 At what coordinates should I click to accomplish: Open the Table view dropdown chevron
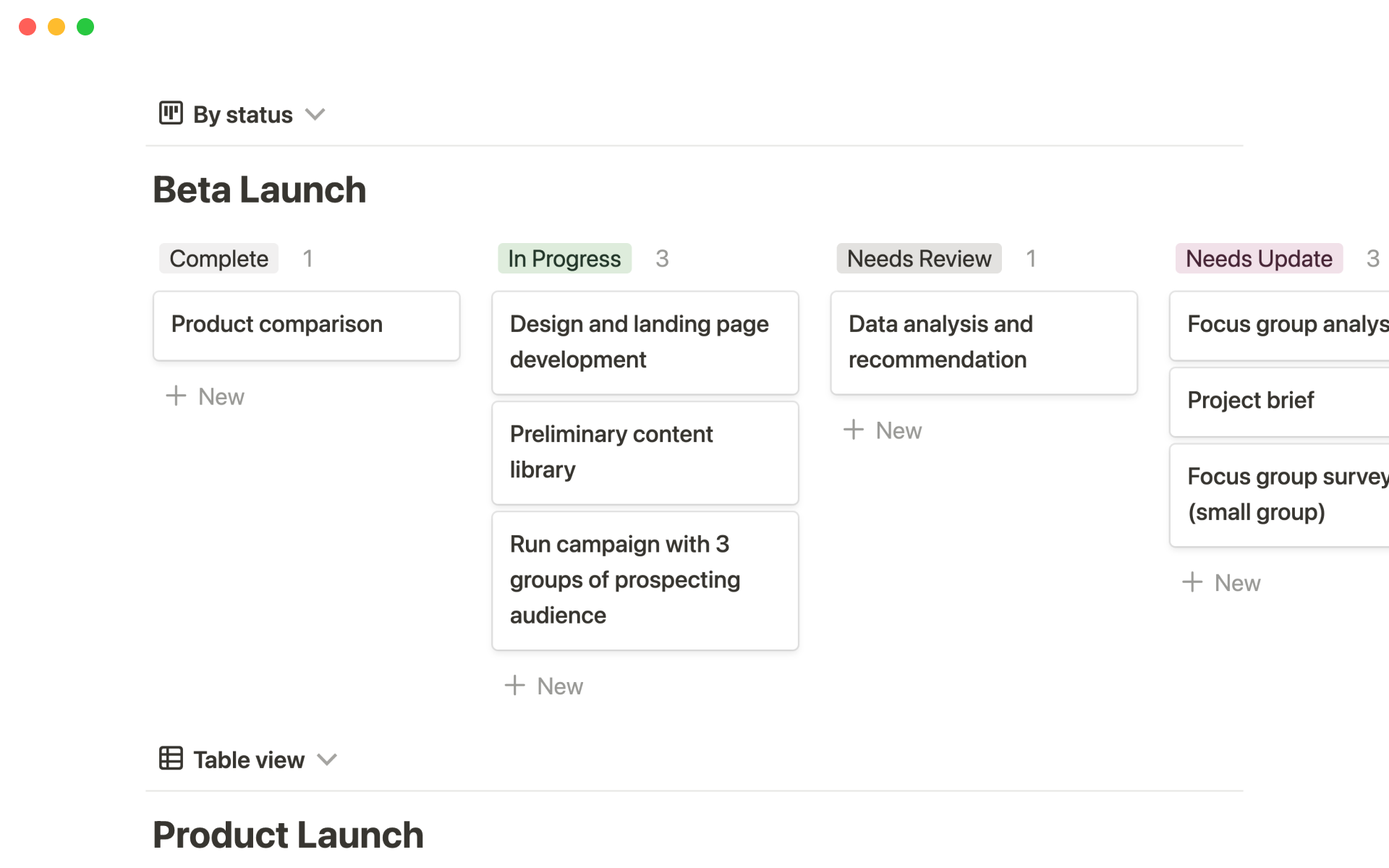click(327, 759)
